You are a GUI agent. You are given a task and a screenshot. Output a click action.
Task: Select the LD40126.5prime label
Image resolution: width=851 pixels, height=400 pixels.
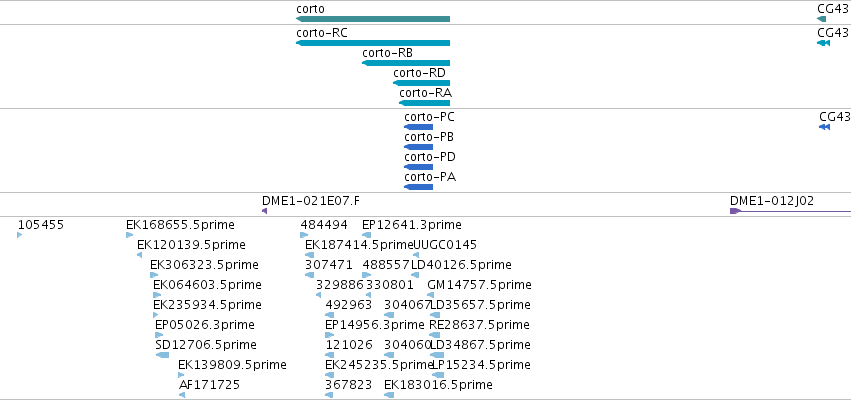coord(461,265)
